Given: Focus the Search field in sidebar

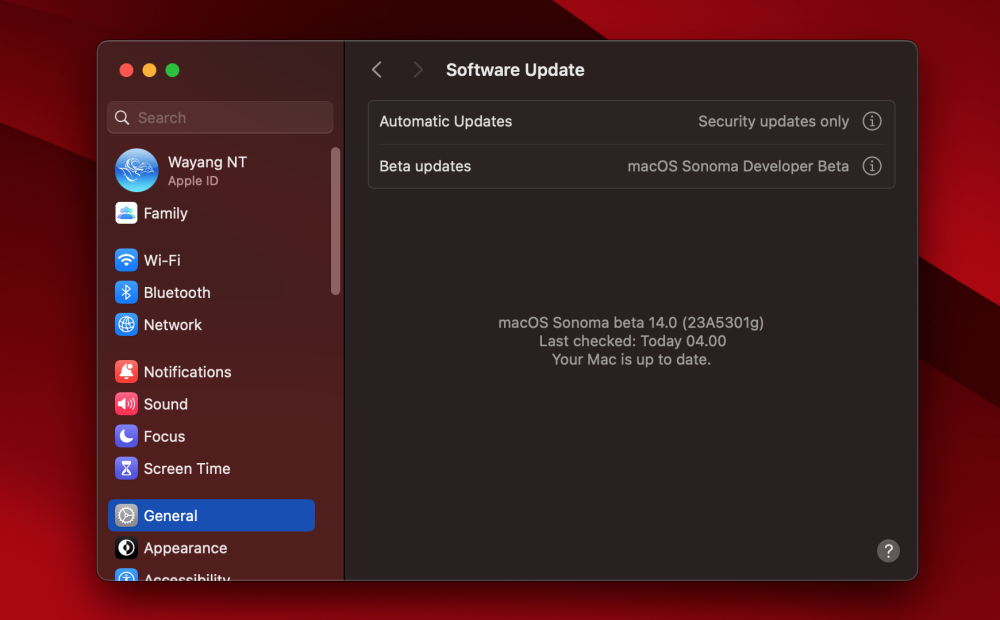Looking at the screenshot, I should (x=220, y=117).
